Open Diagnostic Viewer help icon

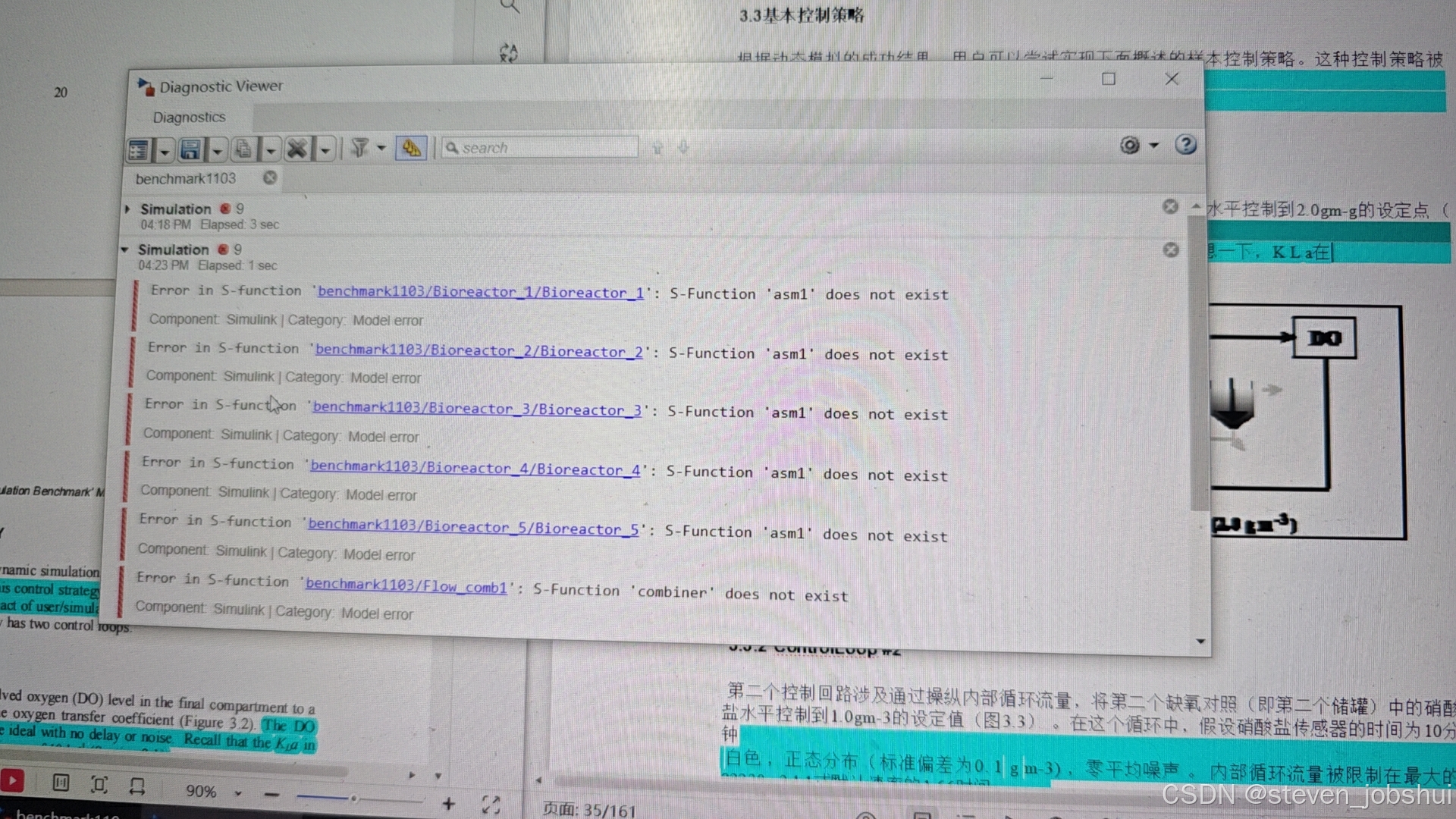pos(1185,145)
